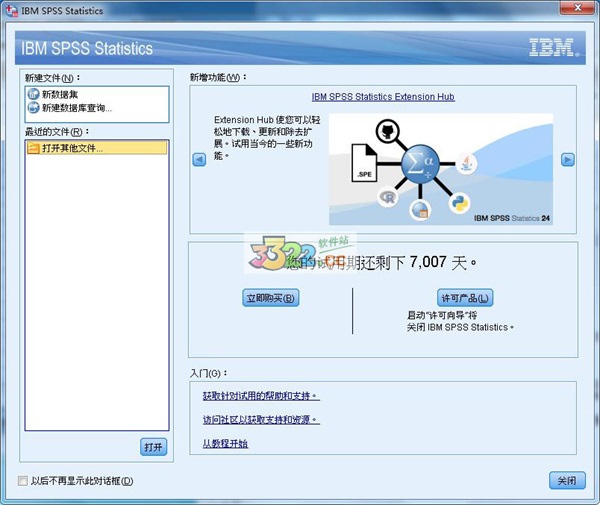Screen dimensions: 600x505
Task: Select 新数据集 text in the new files list
Action: [x=60, y=94]
